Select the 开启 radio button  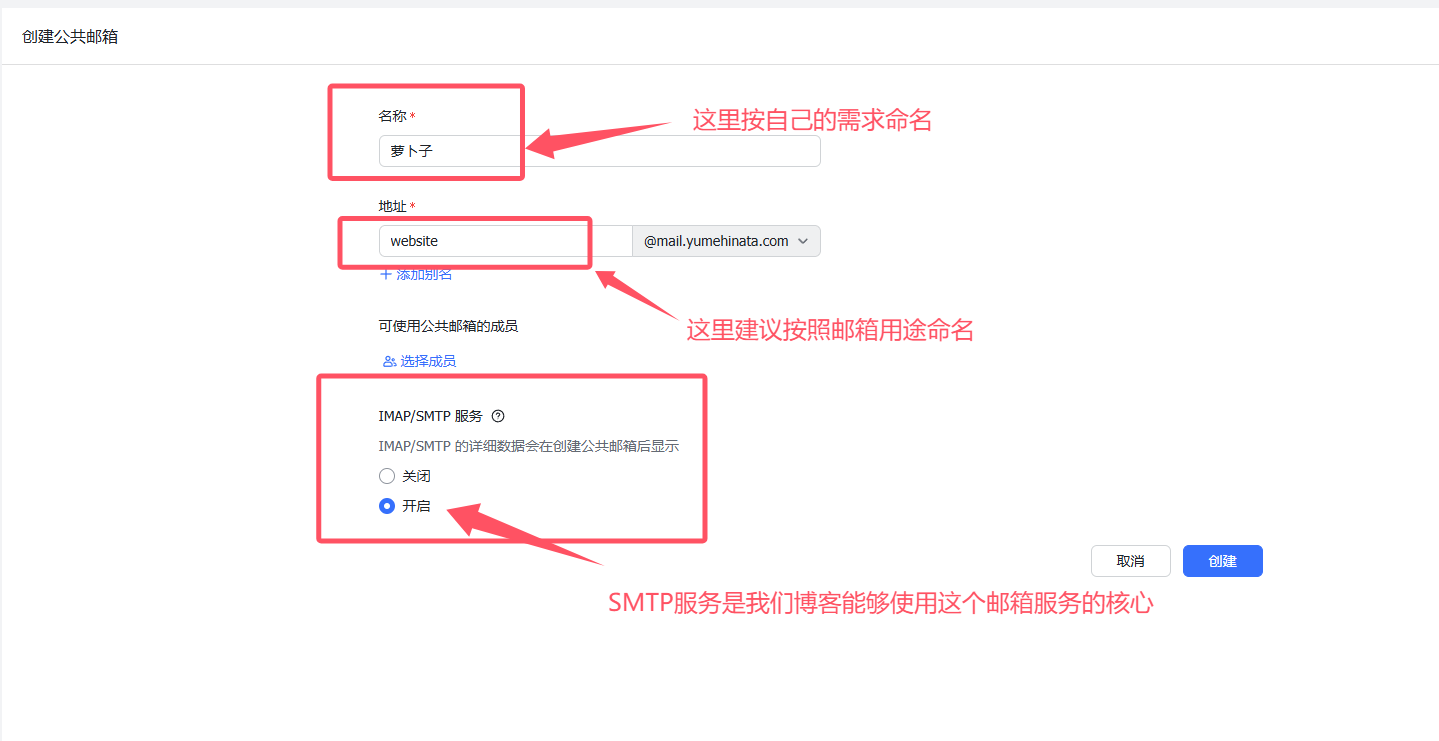tap(387, 506)
